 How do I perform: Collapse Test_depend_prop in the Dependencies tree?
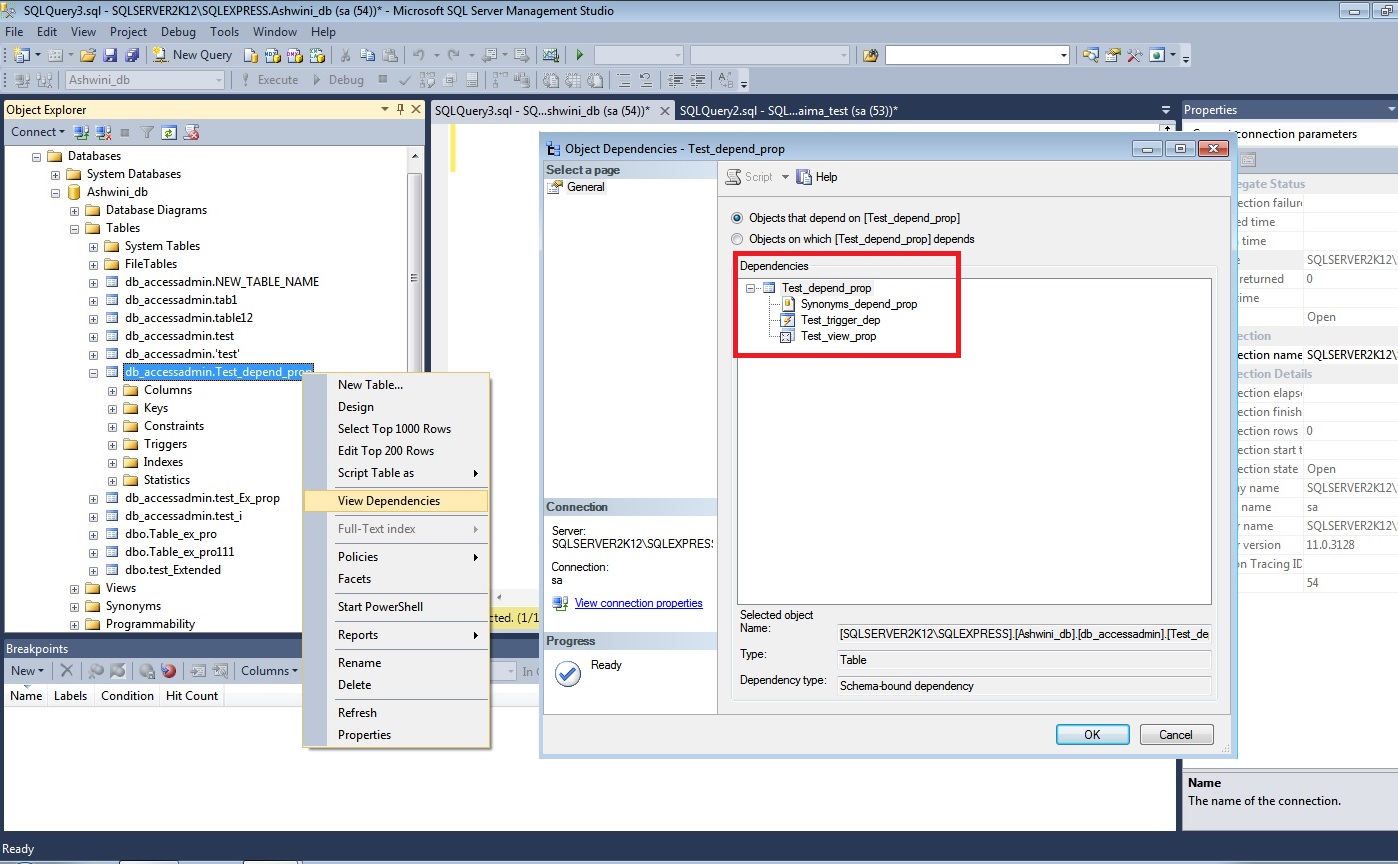click(751, 288)
